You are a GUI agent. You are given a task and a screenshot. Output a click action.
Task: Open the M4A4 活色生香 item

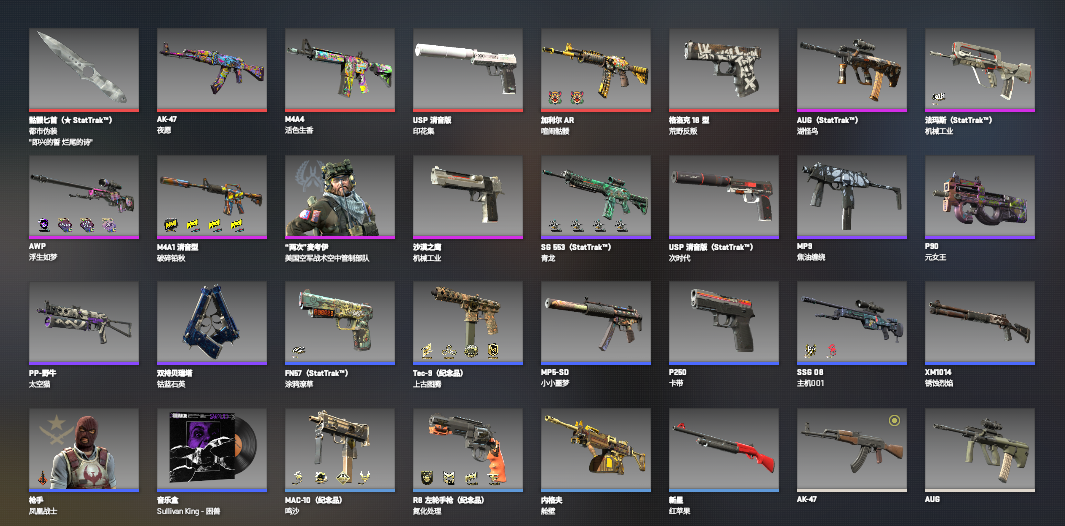[340, 70]
